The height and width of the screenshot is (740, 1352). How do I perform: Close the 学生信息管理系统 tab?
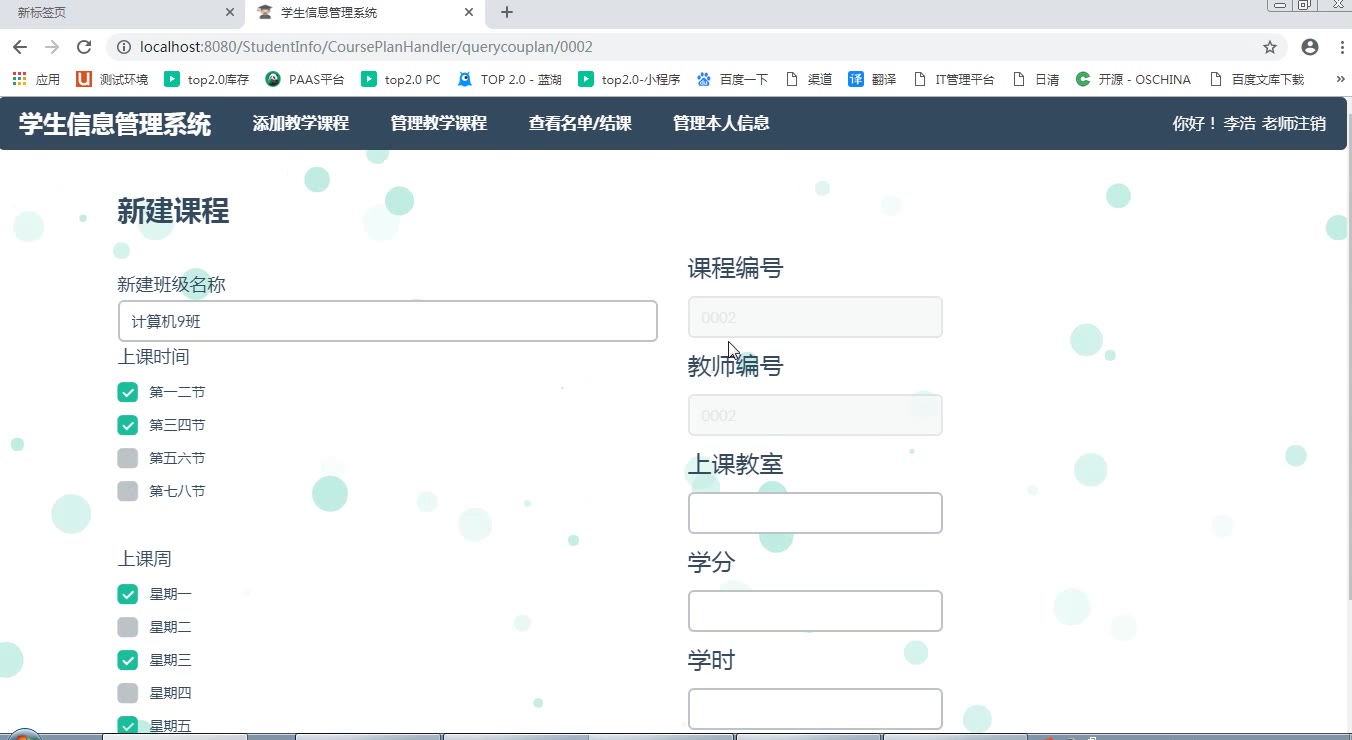click(470, 13)
